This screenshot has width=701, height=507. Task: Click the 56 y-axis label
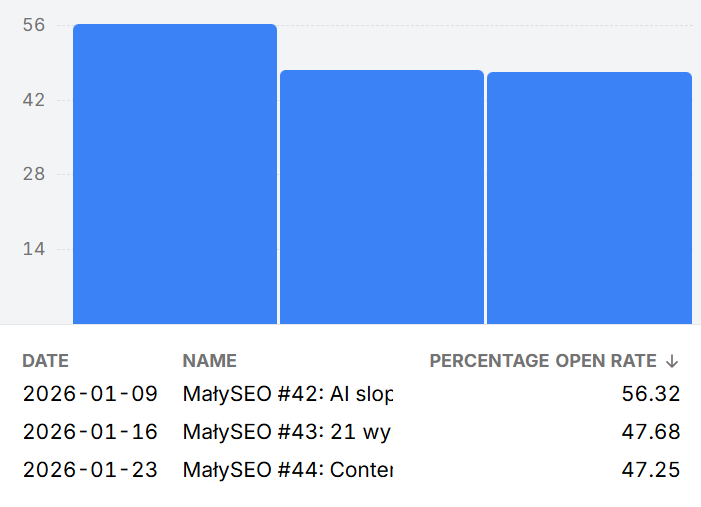click(34, 25)
